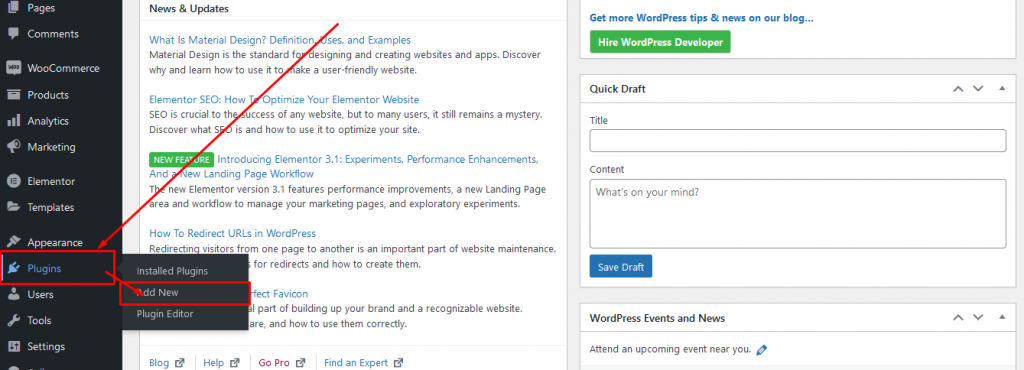
Task: Move WordPress Events and News panel up
Action: (958, 318)
